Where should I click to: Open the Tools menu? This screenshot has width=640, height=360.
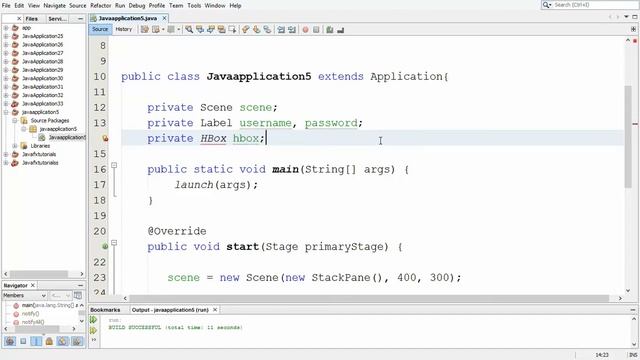(194, 6)
